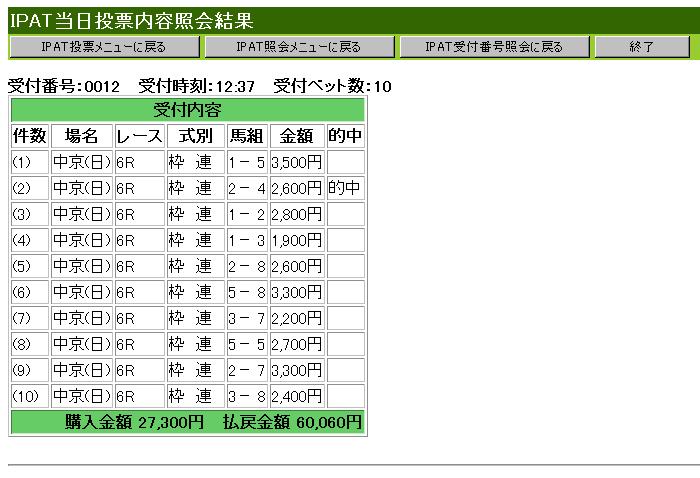This screenshot has height=478, width=700.
Task: Select the 1－5 combination cell
Action: tap(246, 162)
